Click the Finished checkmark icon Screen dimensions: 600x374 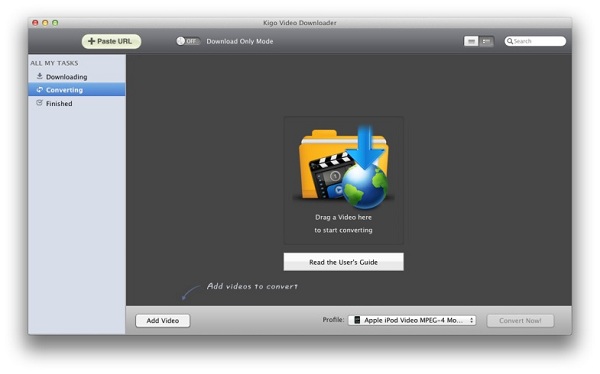pos(39,103)
